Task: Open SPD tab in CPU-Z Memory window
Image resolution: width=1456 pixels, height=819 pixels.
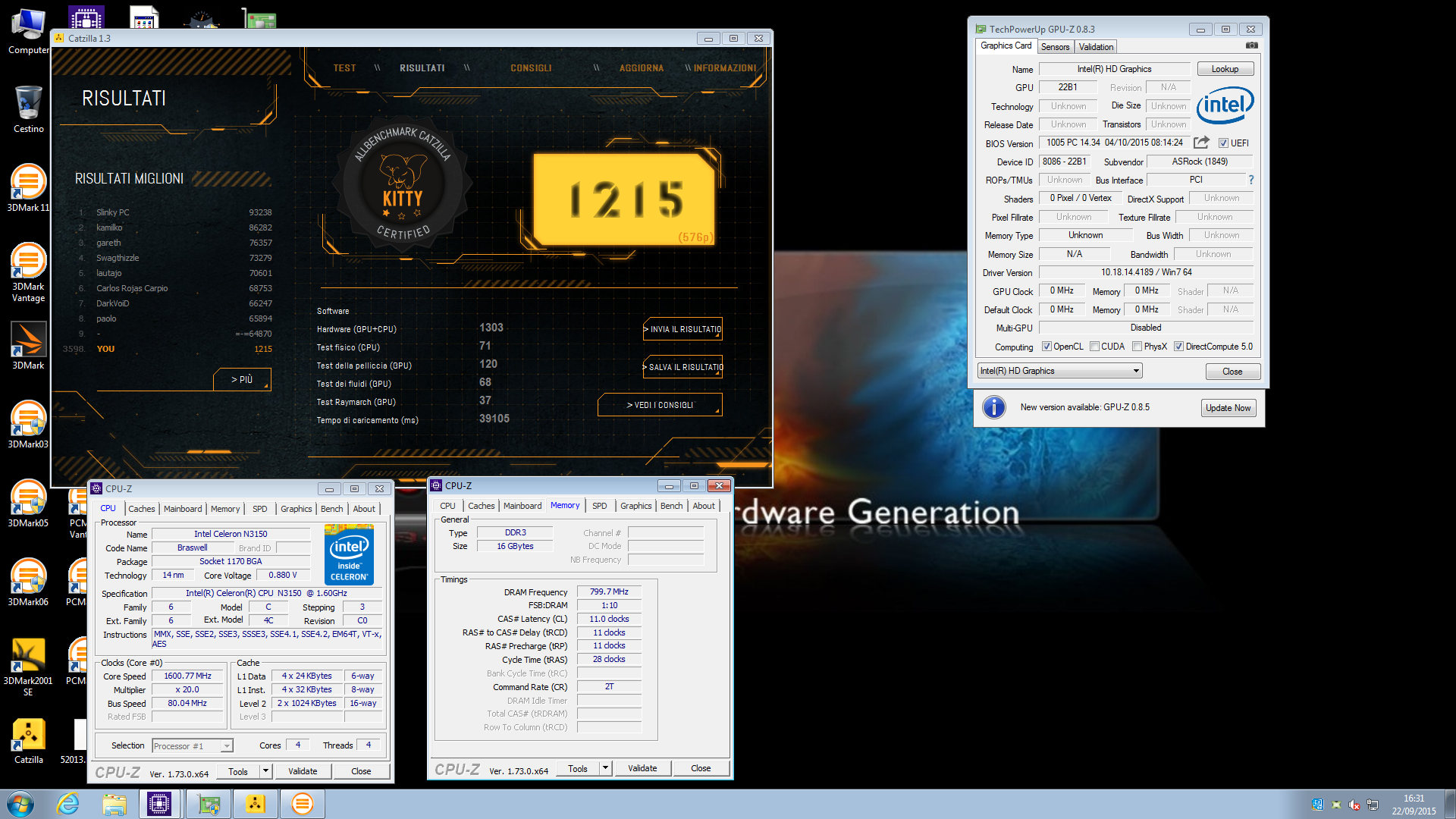Action: 599,506
